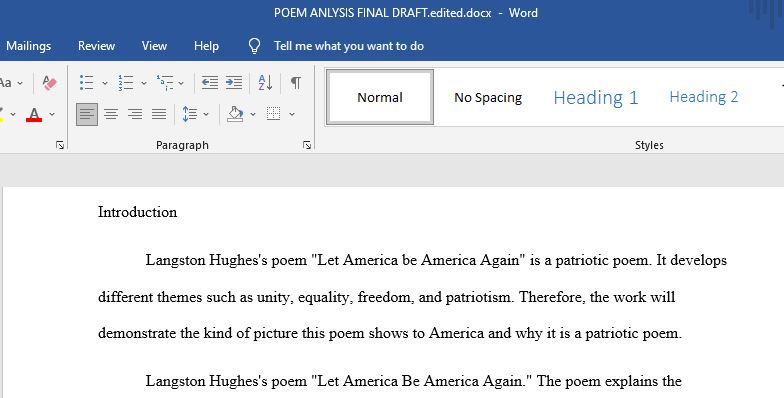Open the Mailings tab
The width and height of the screenshot is (784, 398).
coord(28,46)
